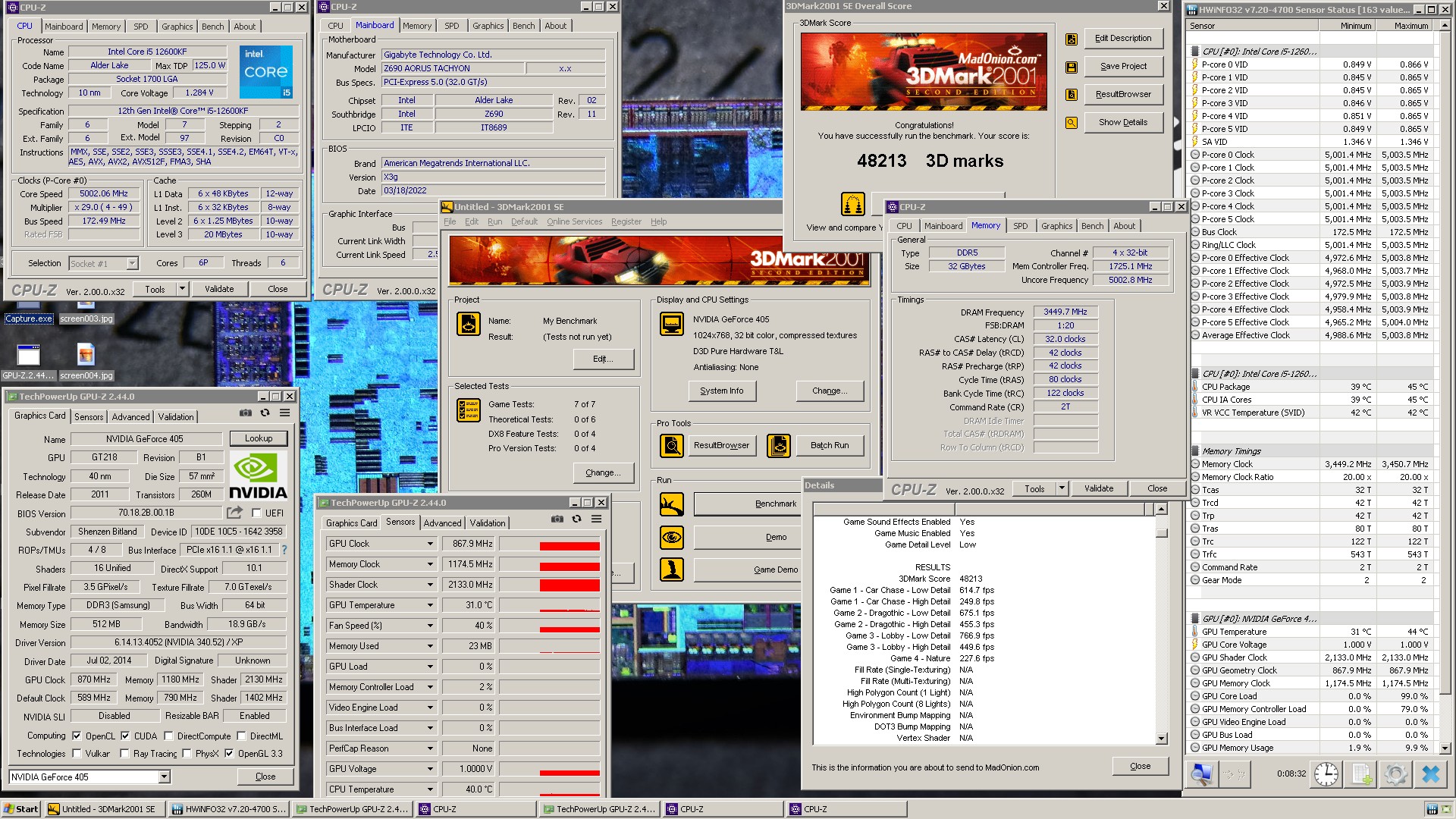This screenshot has width=1456, height=819.
Task: Click the HWiNFO blue X close sensors icon
Action: pos(1430,774)
